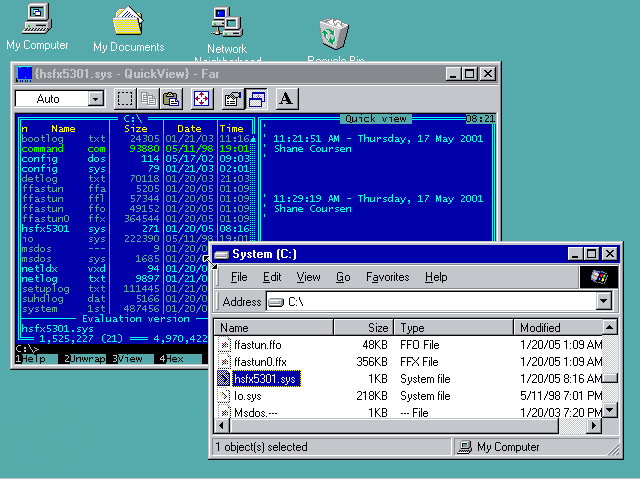This screenshot has width=640, height=480.
Task: Select Io.sys file name in Explorer
Action: coord(248,396)
